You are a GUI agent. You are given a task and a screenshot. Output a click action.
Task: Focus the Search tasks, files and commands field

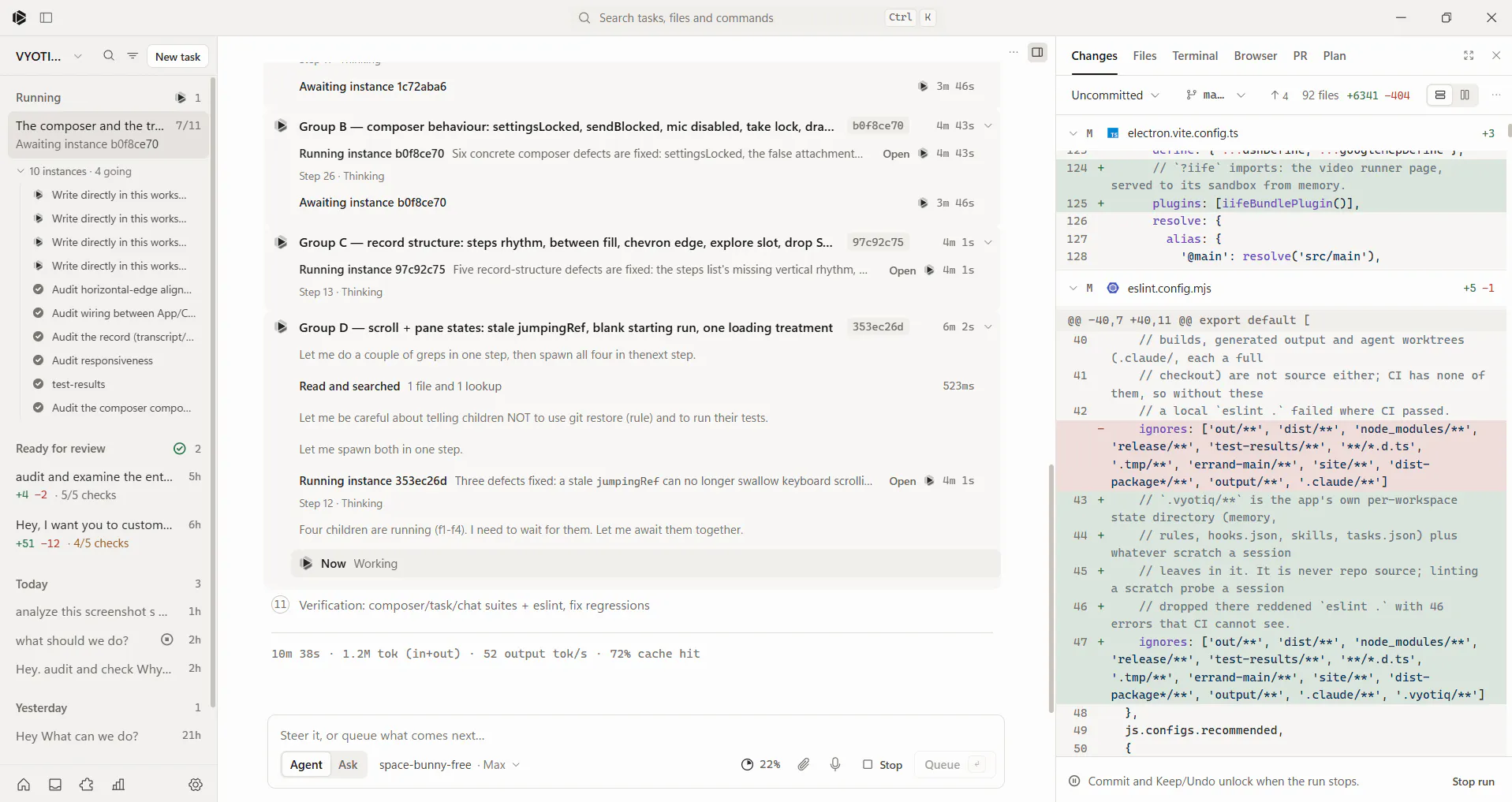(756, 17)
